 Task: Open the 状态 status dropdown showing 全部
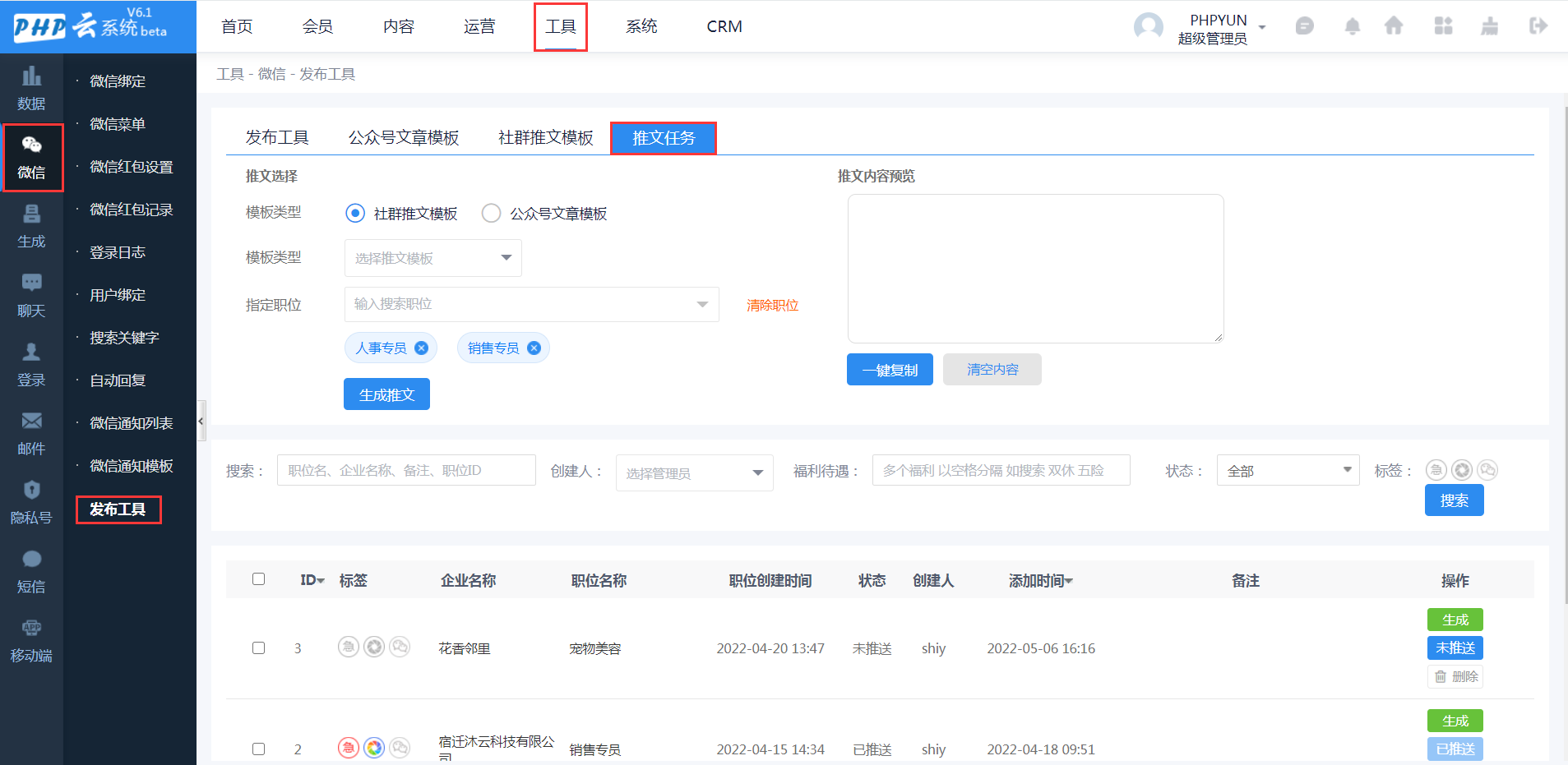(x=1288, y=471)
